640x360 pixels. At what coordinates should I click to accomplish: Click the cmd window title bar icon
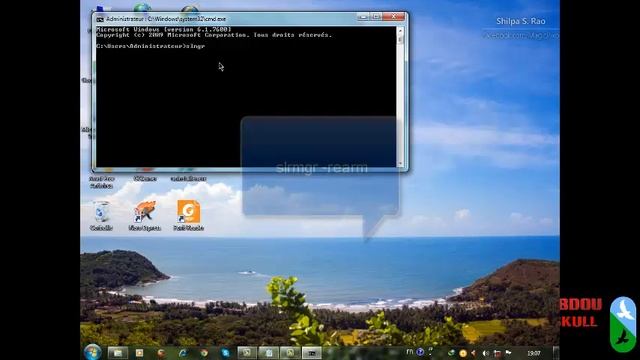[100, 19]
